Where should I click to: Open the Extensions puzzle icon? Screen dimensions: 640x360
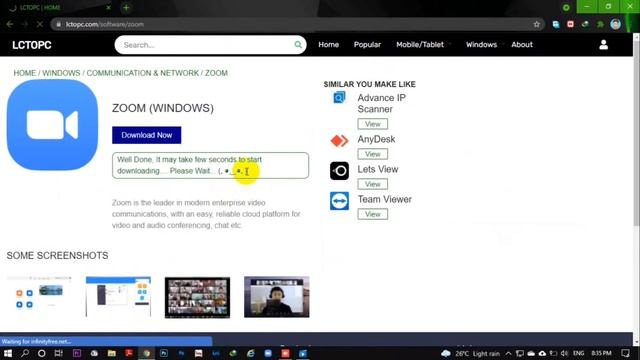[x=600, y=24]
